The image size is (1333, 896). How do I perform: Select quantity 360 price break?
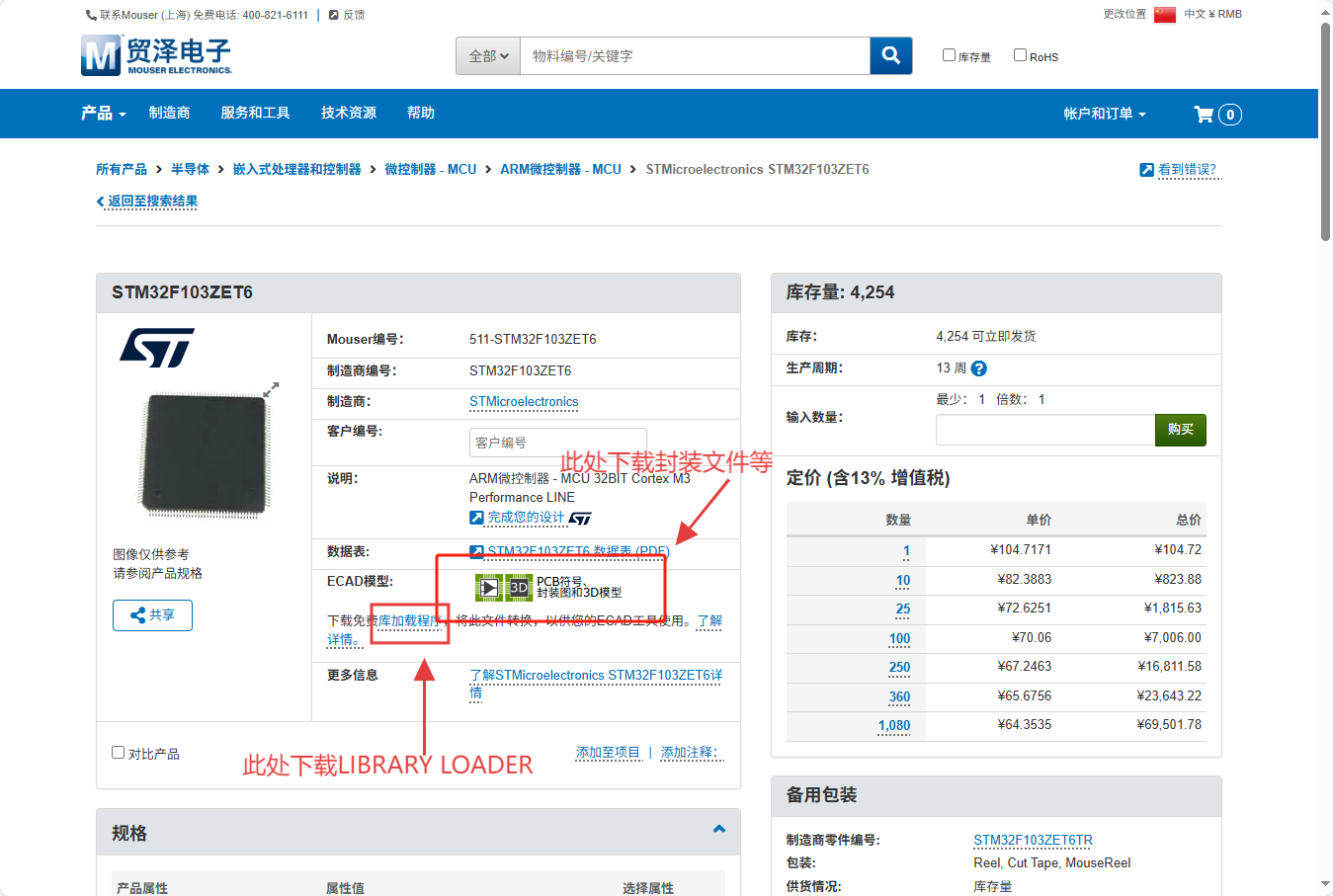pyautogui.click(x=899, y=697)
